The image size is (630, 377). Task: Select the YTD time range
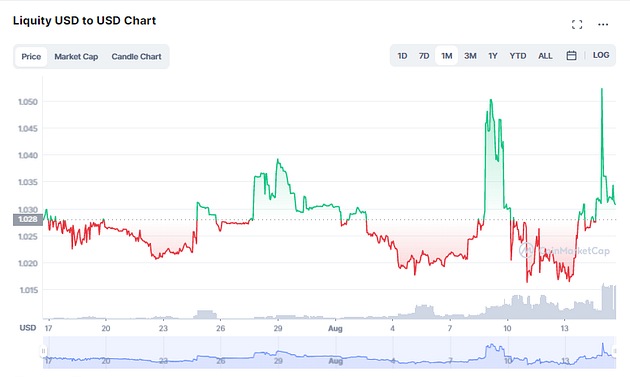tap(518, 55)
